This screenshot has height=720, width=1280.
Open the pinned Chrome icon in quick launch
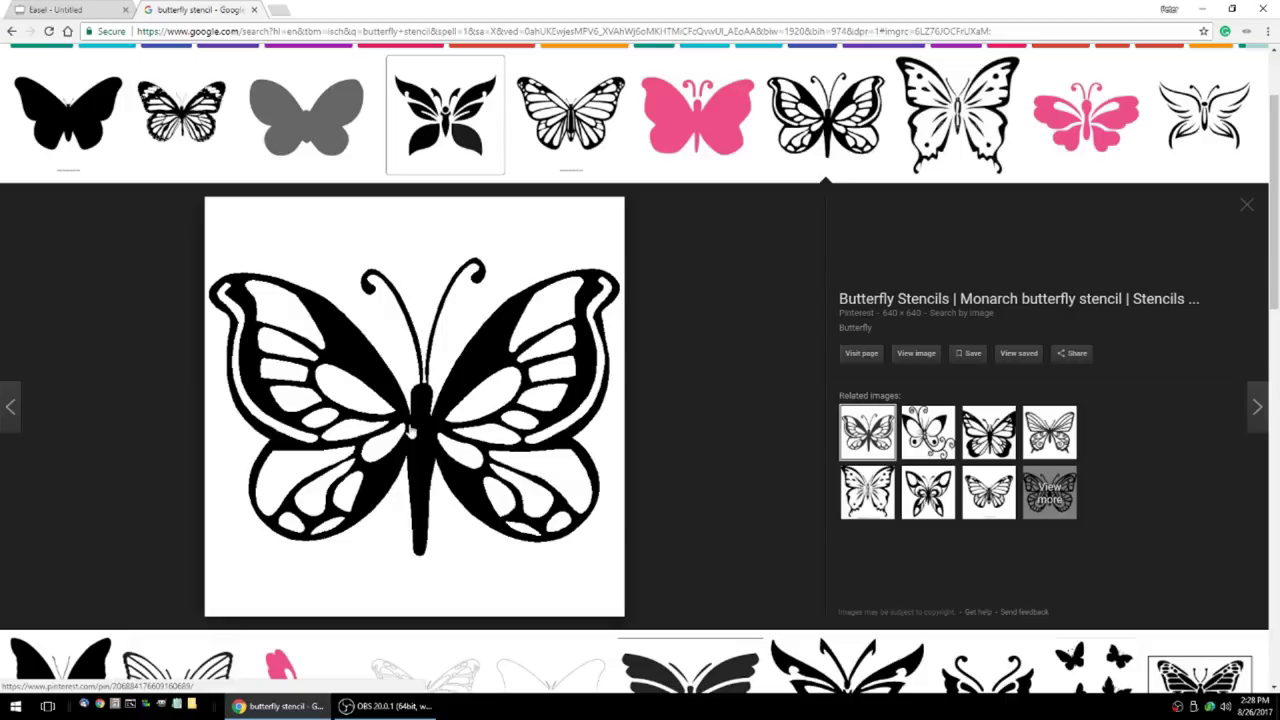tap(100, 705)
